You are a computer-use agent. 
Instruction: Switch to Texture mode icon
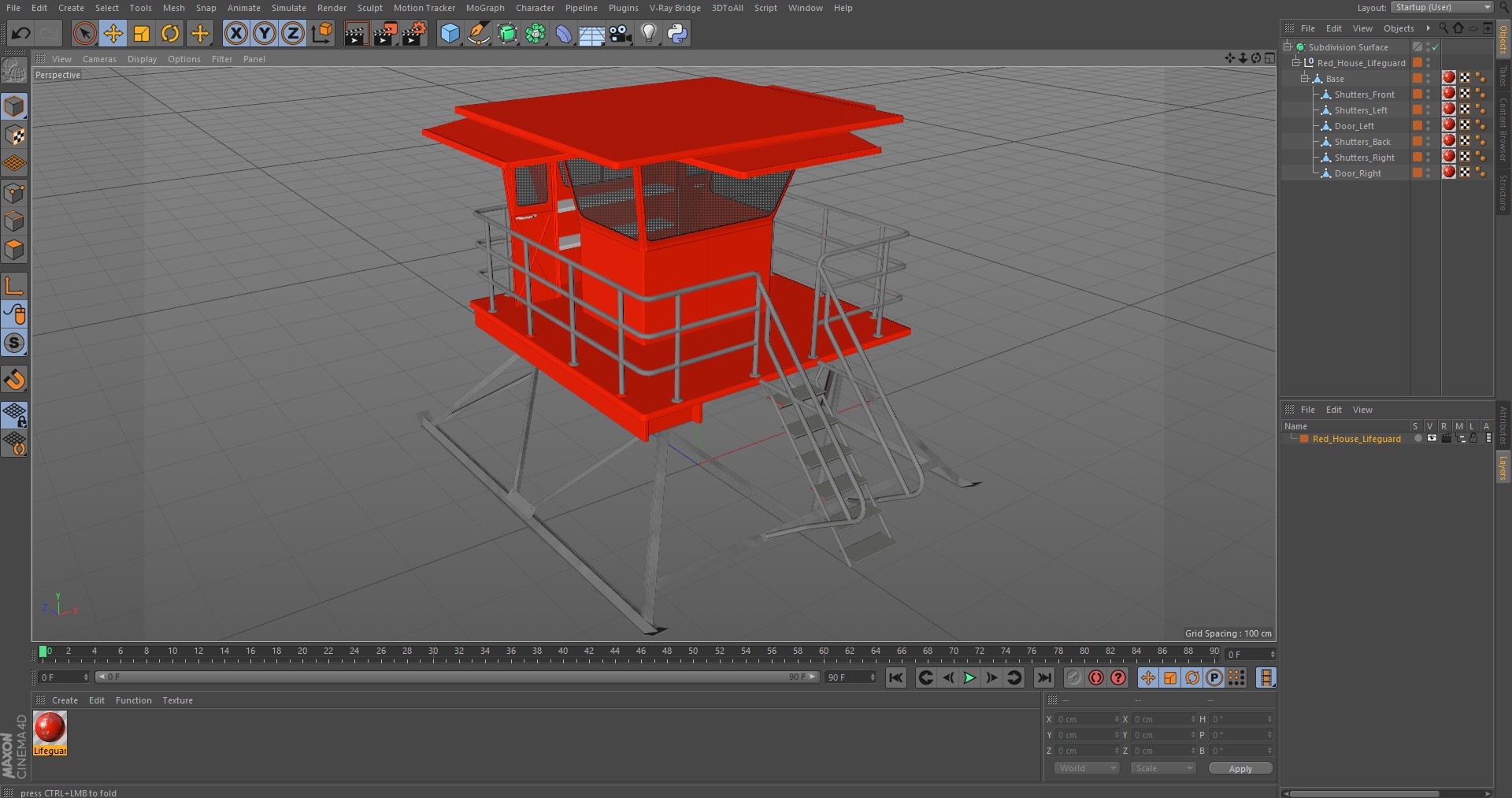click(x=14, y=135)
